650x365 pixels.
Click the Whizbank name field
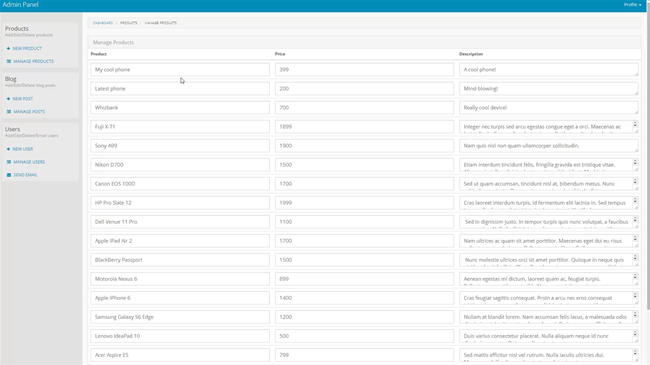tap(180, 108)
